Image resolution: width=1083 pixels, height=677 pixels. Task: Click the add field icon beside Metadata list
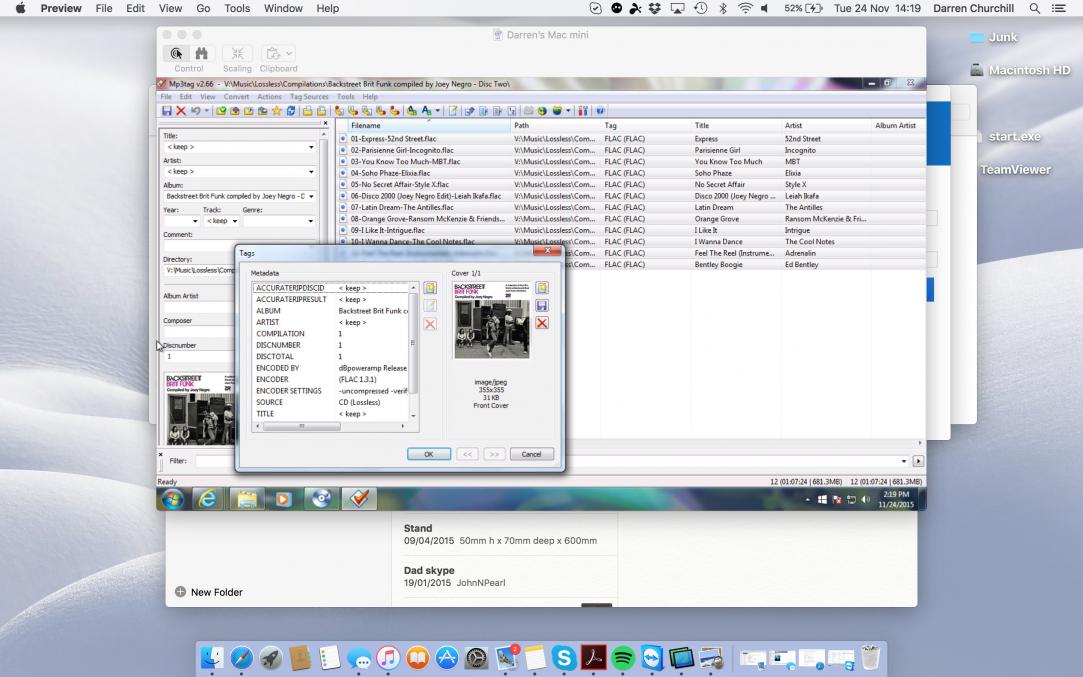pyautogui.click(x=430, y=288)
